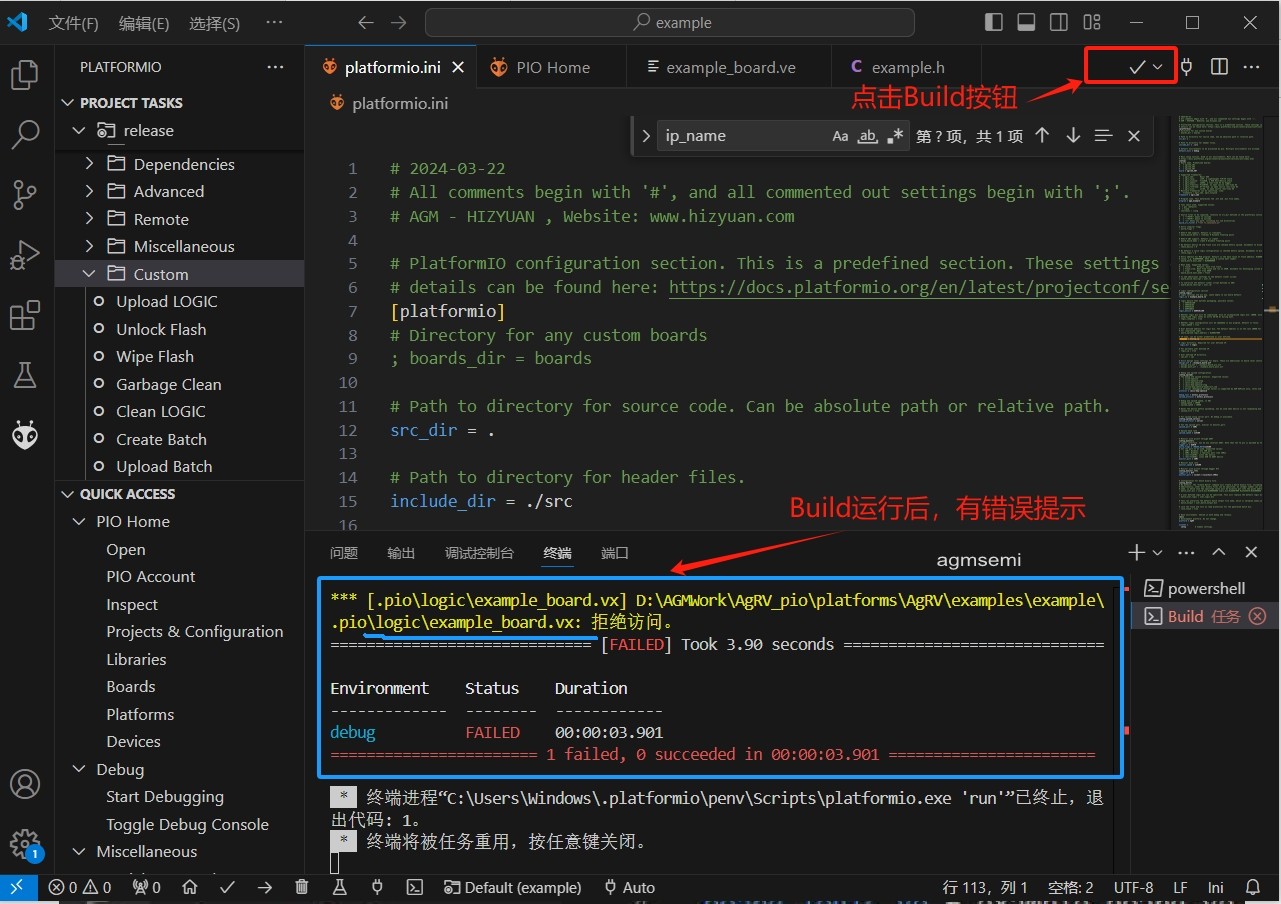Toggle Panel layout button in title bar
This screenshot has width=1281, height=904.
click(1027, 22)
